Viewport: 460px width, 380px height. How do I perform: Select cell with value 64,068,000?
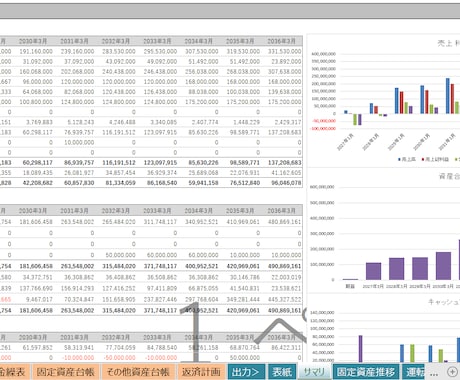(x=38, y=92)
